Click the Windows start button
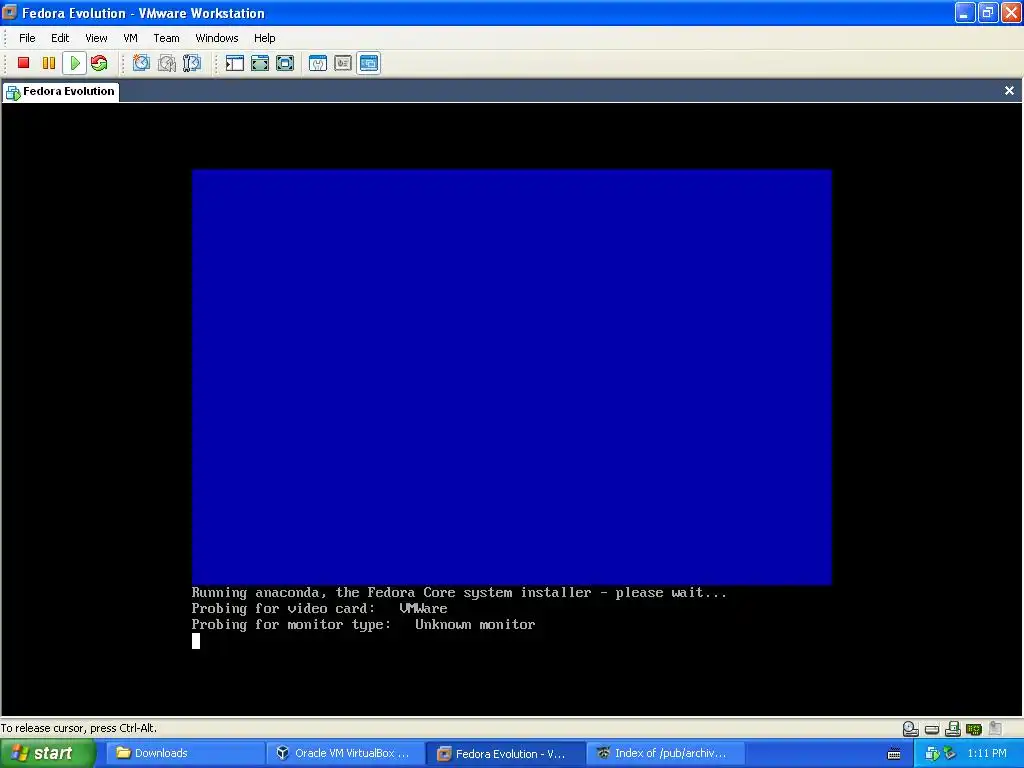The width and height of the screenshot is (1024, 768). [x=47, y=754]
